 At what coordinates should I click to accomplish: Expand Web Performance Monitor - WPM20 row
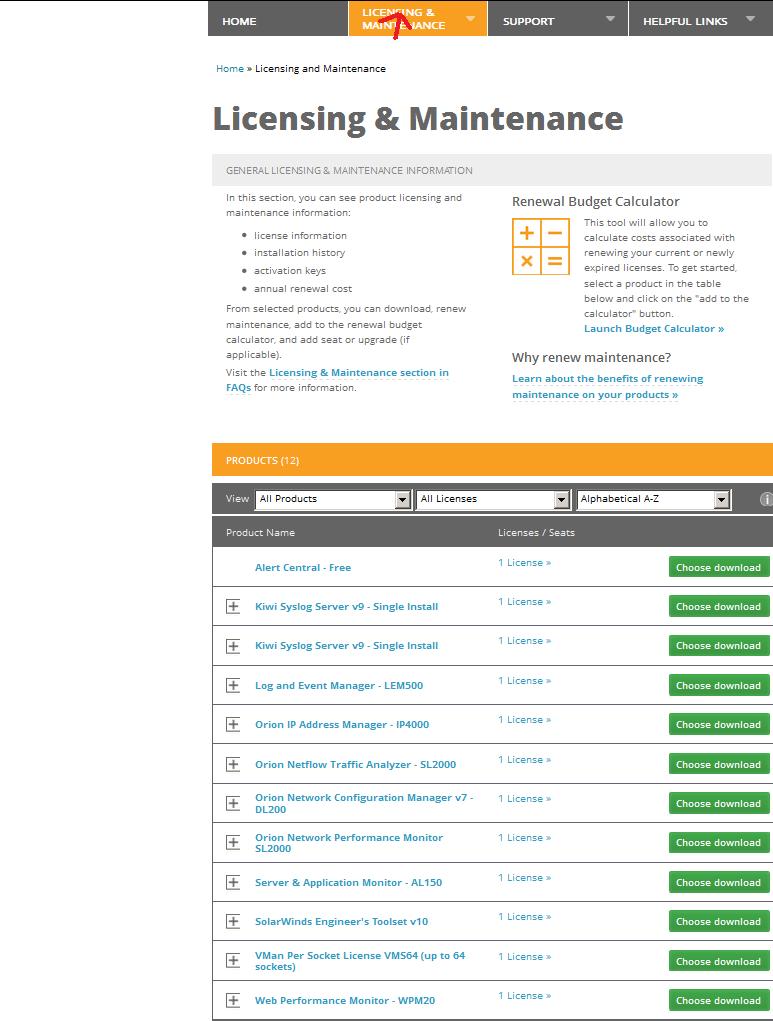pos(232,1000)
